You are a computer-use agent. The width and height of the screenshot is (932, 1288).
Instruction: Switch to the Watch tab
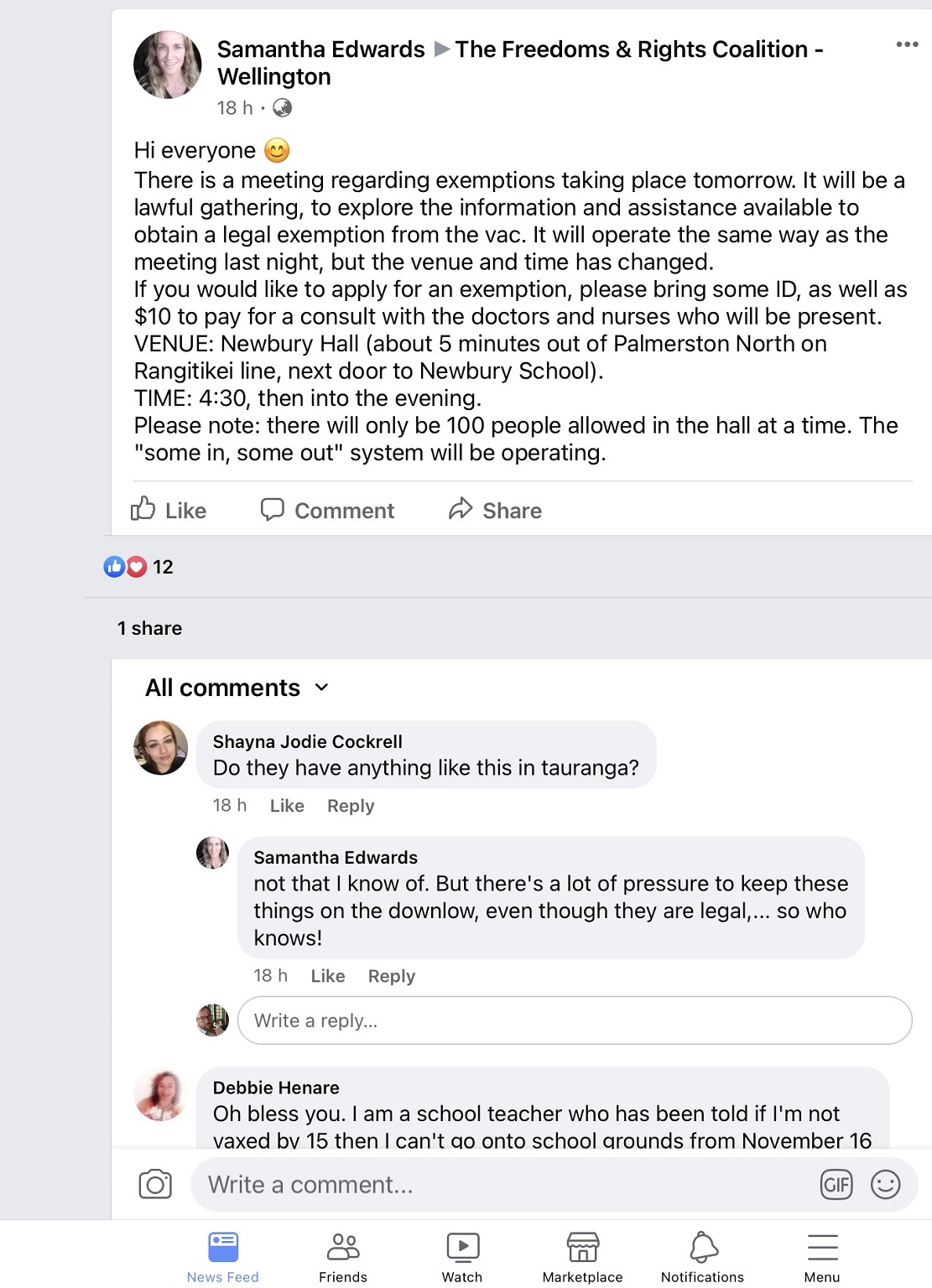point(462,1257)
